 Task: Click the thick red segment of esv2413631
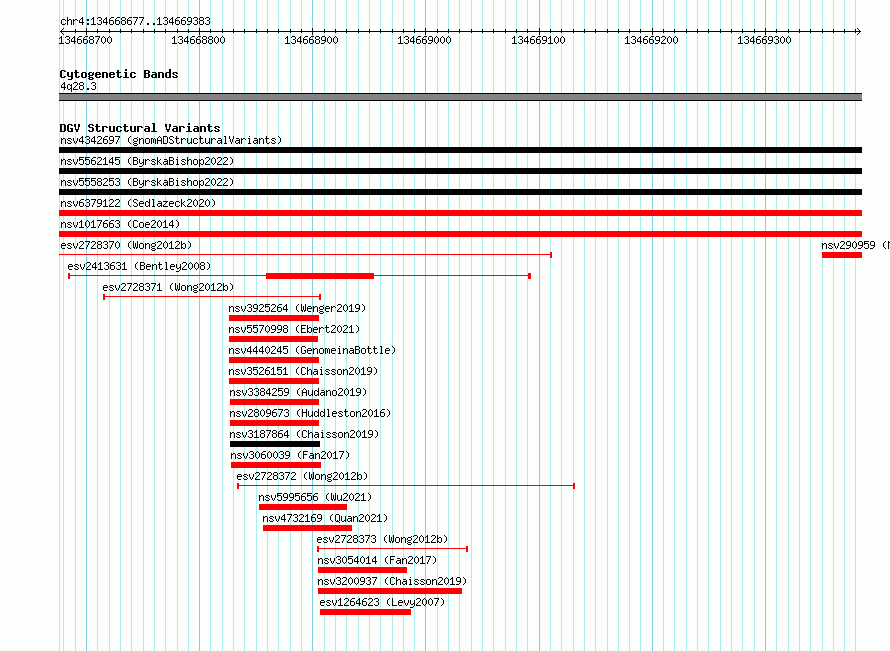pos(320,276)
